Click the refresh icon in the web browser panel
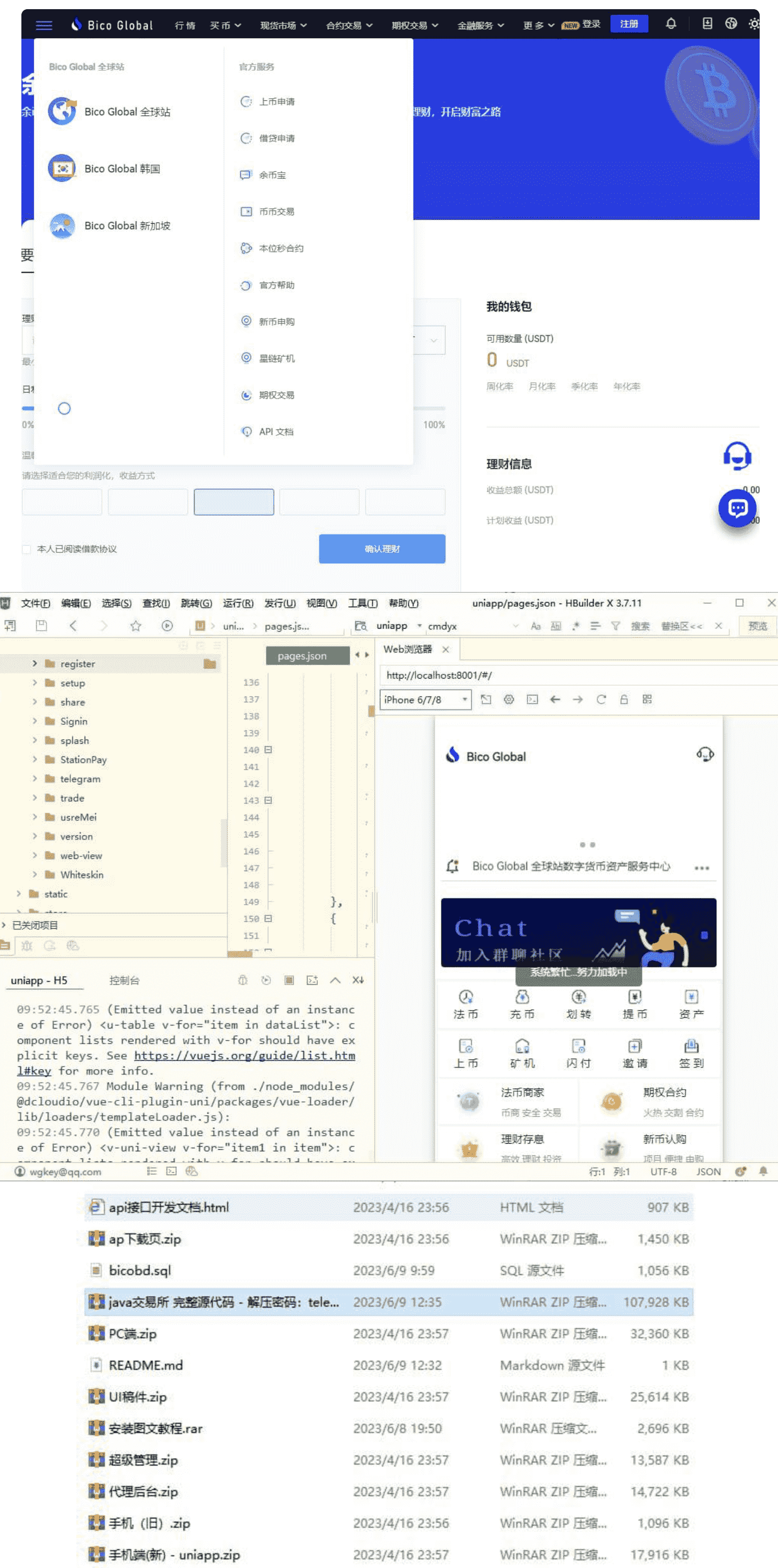Viewport: 778px width, 1568px height. click(x=601, y=699)
